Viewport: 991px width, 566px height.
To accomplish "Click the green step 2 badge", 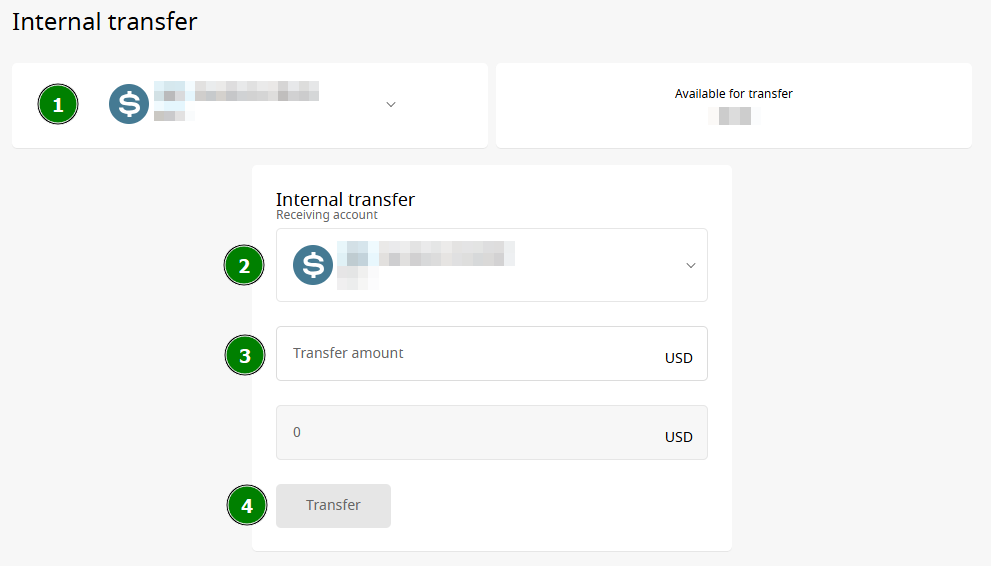I will point(244,265).
